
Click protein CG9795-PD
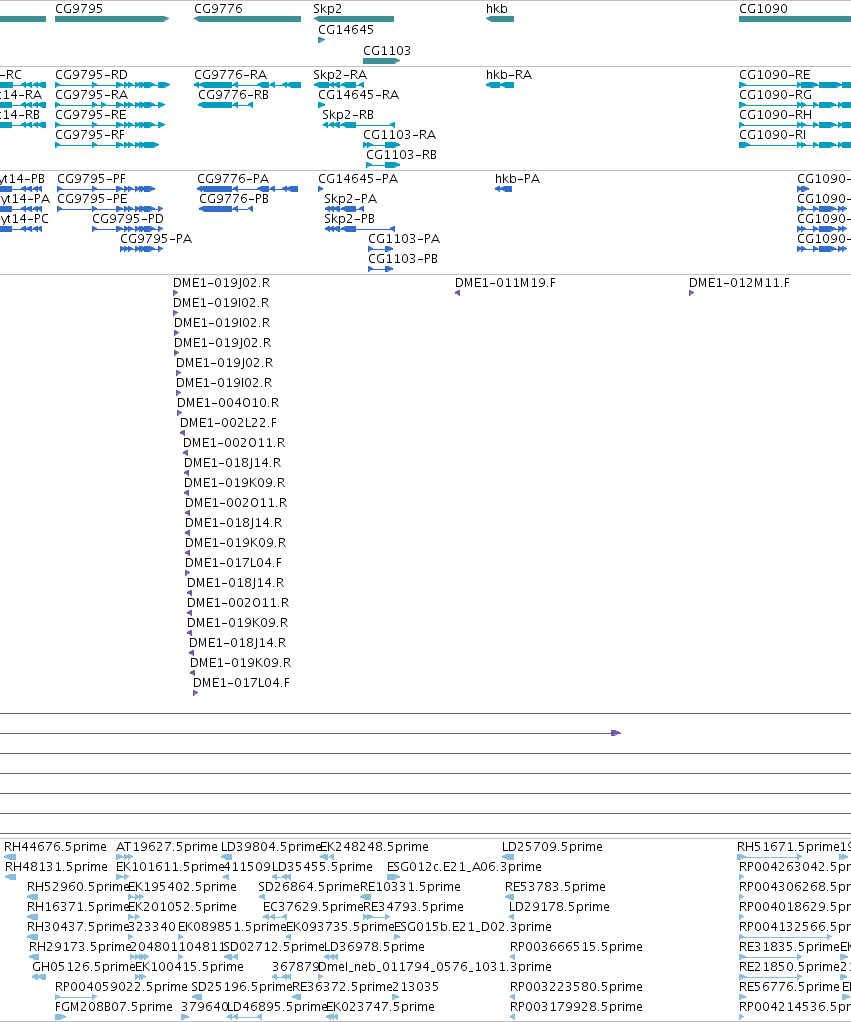[128, 219]
